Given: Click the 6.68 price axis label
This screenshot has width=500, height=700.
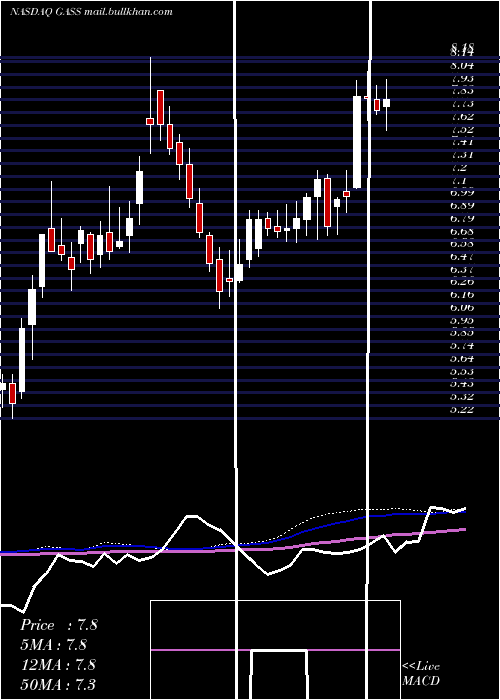Looking at the screenshot, I should [462, 231].
